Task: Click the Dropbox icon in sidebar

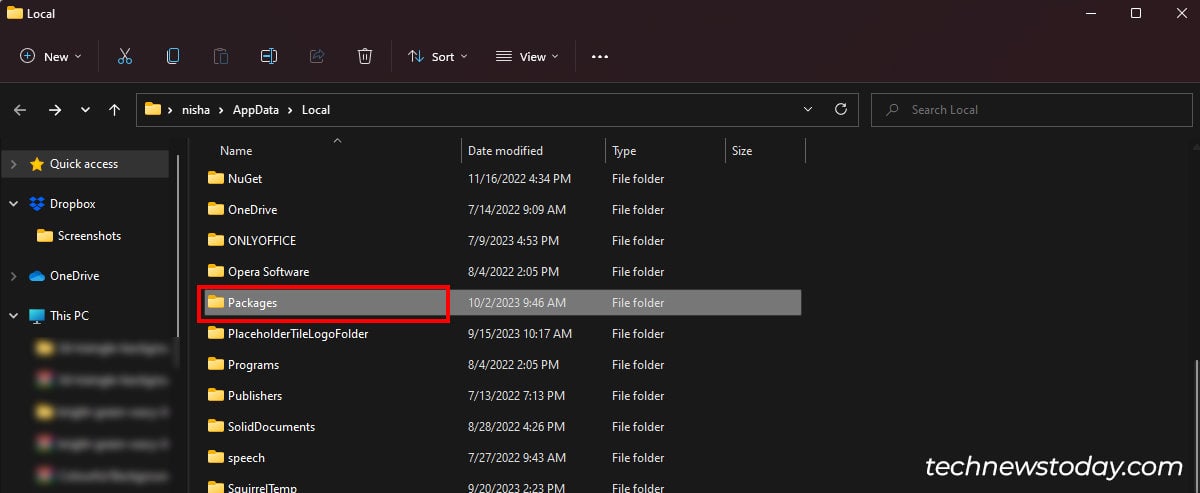Action: 37,204
